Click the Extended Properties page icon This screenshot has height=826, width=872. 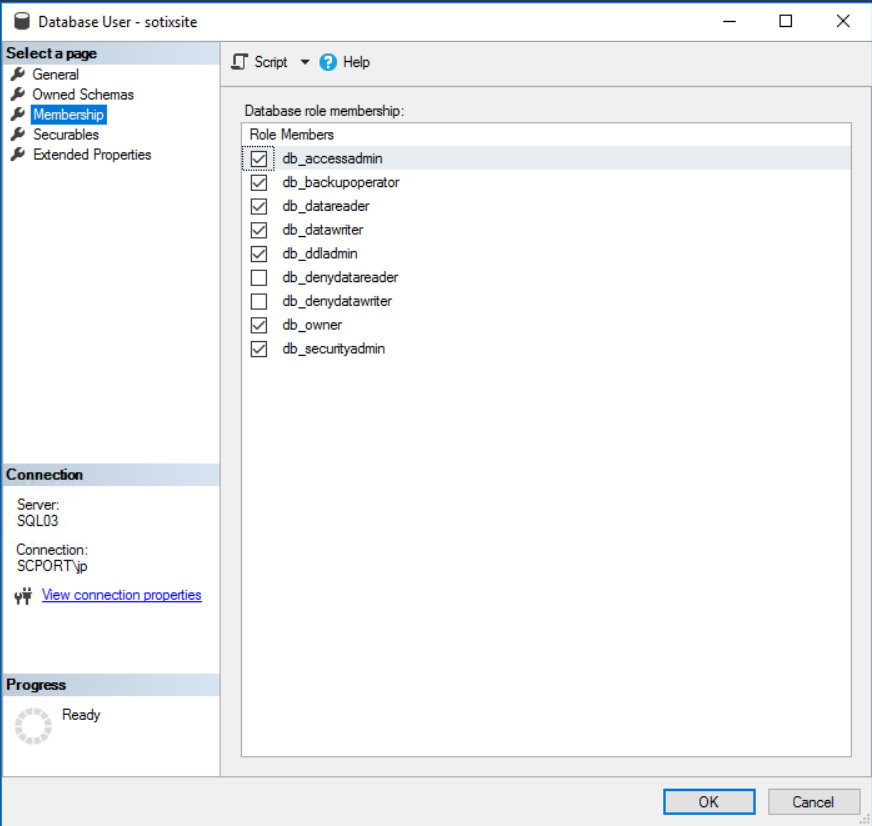coord(18,155)
